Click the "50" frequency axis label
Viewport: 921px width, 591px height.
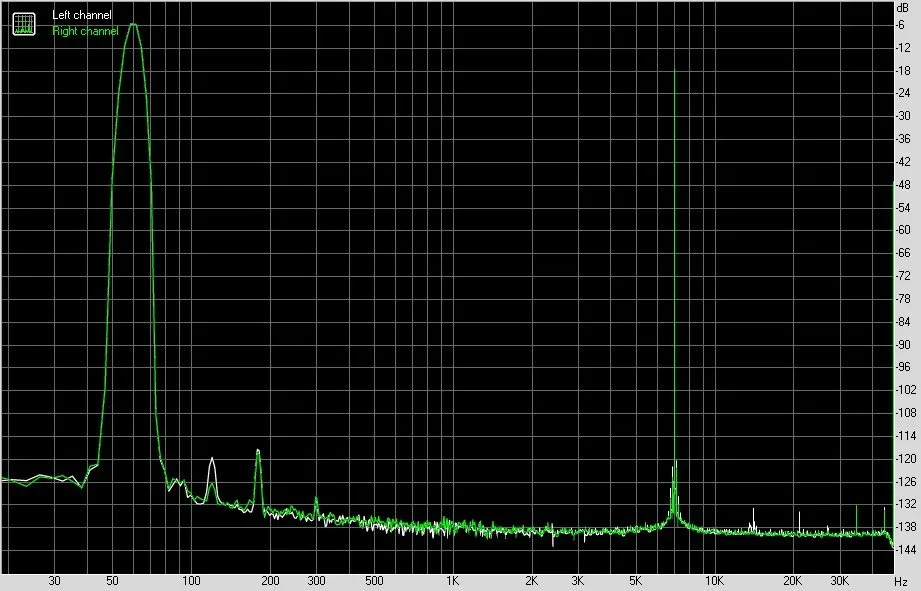coord(112,581)
